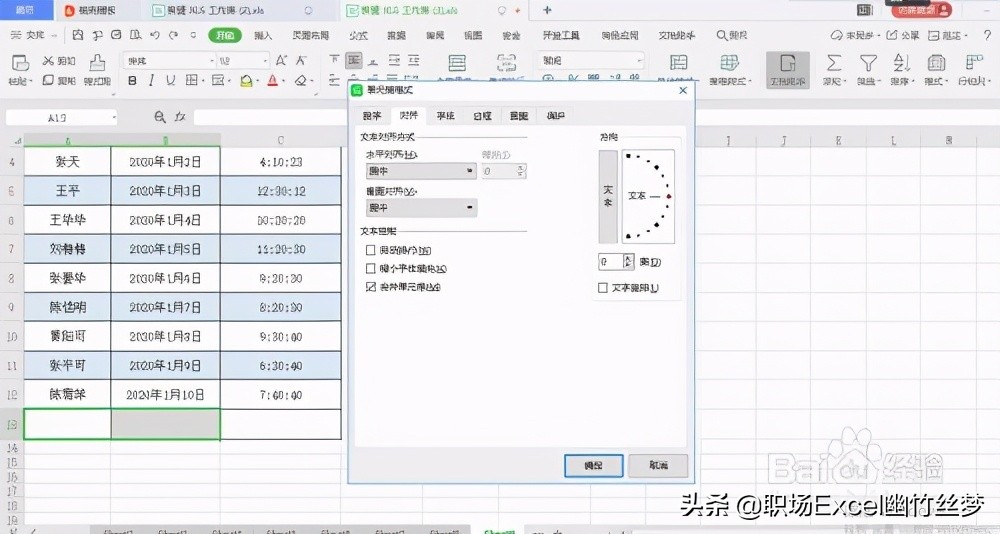Select row header 7 in spreadsheet

pyautogui.click(x=11, y=249)
